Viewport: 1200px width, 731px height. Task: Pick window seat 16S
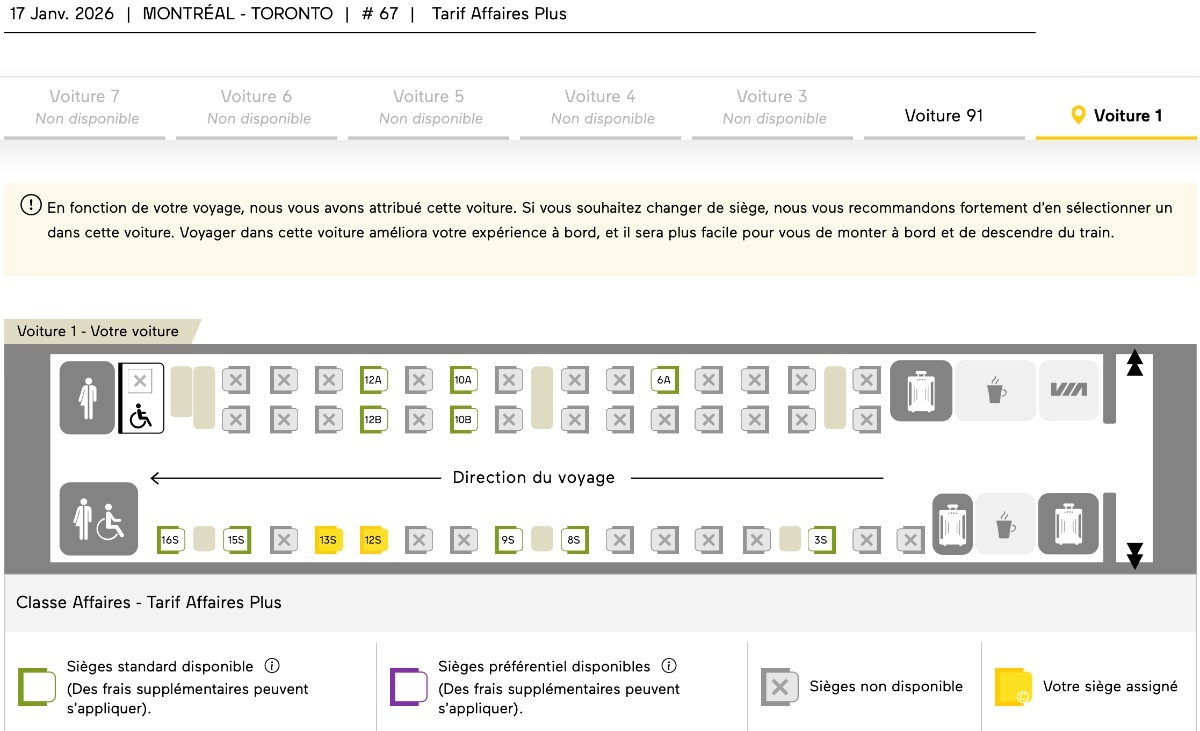tap(170, 540)
